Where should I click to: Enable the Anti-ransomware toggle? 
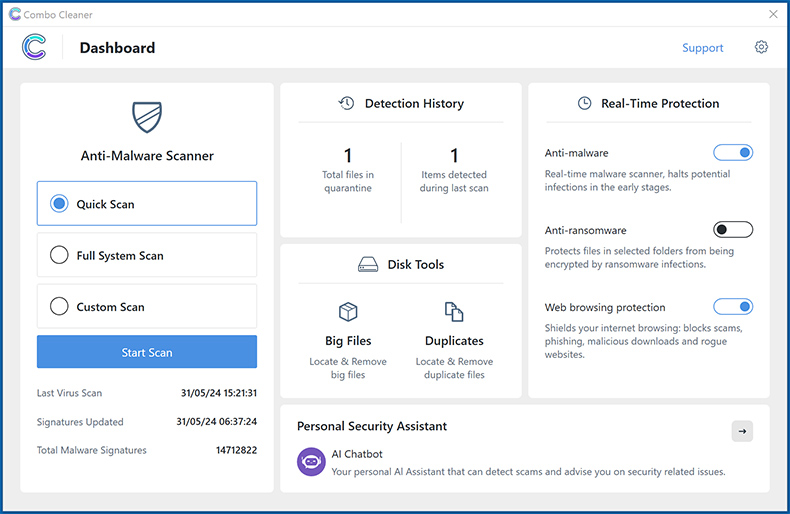[x=732, y=230]
